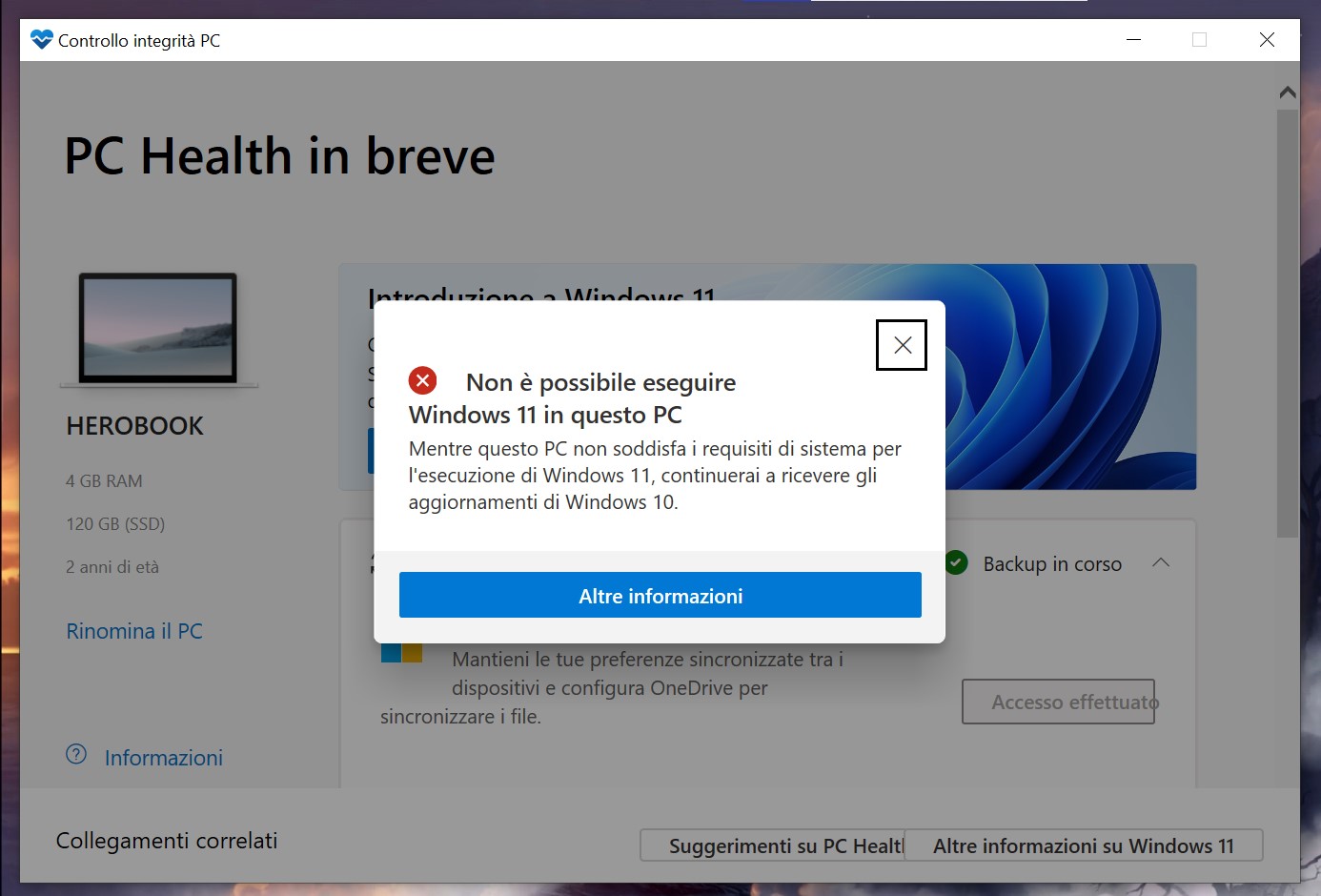Click the 4 GB RAM text
Viewport: 1321px width, 896px height.
pyautogui.click(x=104, y=481)
